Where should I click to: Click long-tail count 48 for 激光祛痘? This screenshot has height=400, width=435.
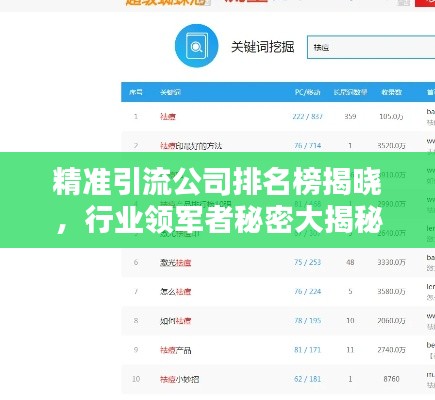(x=350, y=262)
